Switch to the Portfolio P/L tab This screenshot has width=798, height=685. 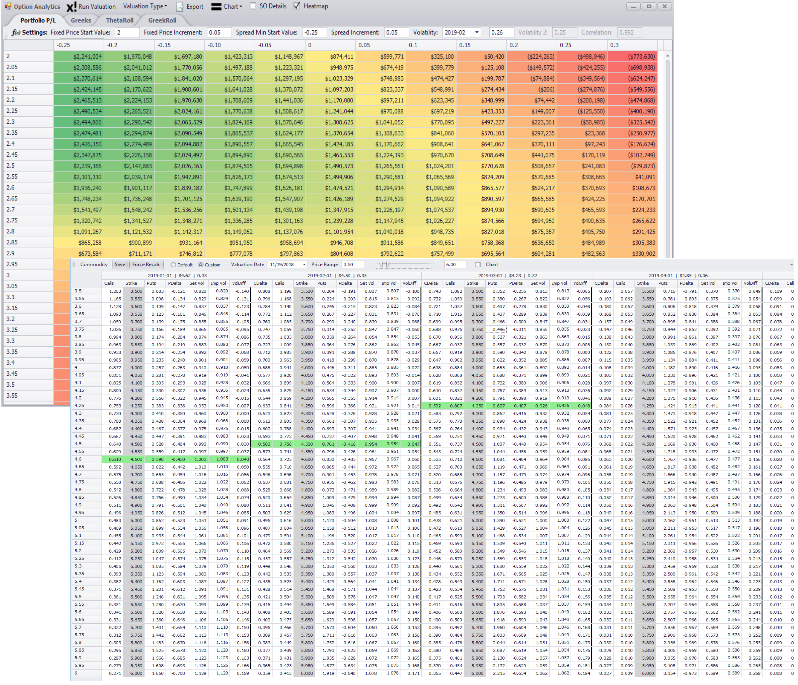click(x=38, y=20)
